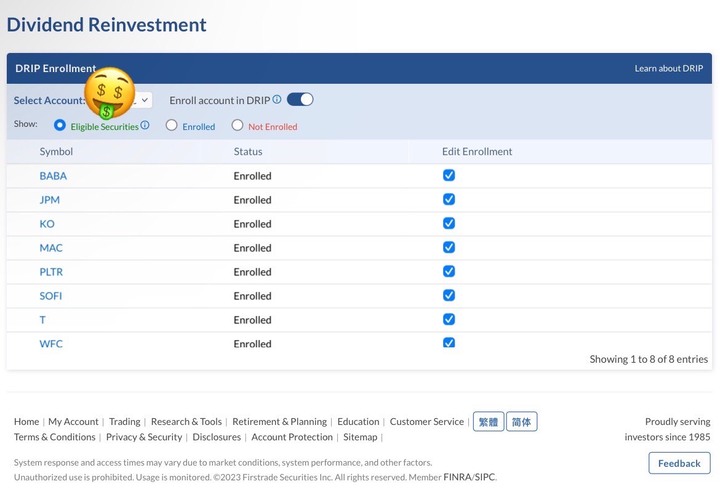Open Sitemap footer link
This screenshot has height=489, width=720.
click(360, 437)
